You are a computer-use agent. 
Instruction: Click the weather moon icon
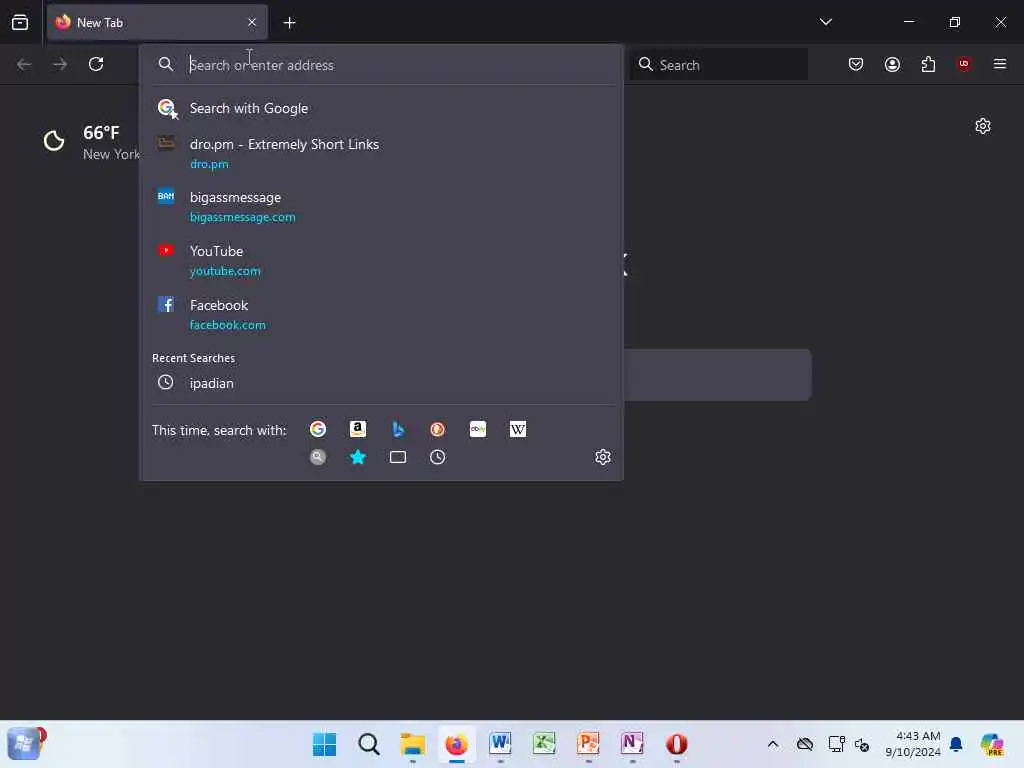(54, 140)
